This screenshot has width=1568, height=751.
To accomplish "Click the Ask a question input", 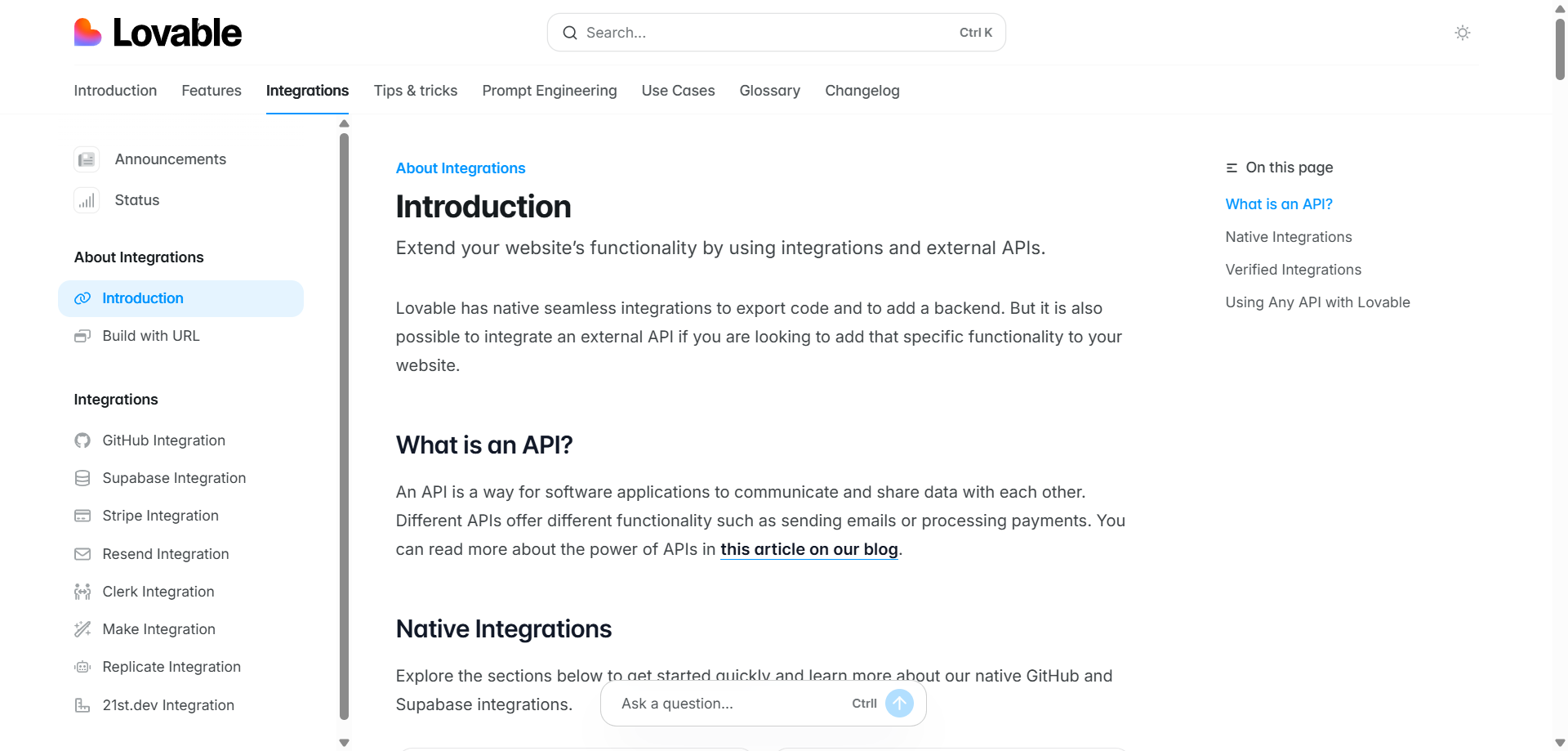I will (x=763, y=704).
